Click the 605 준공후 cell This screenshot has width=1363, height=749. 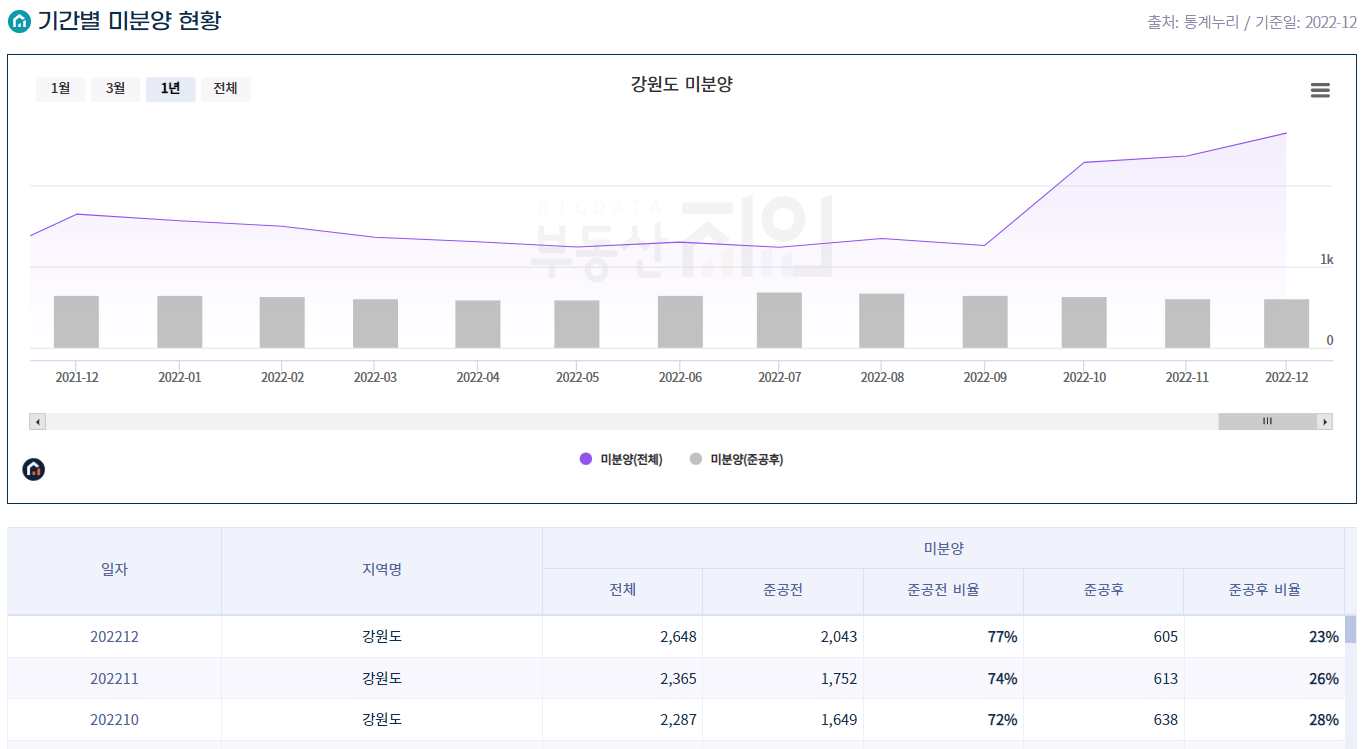(x=1104, y=636)
